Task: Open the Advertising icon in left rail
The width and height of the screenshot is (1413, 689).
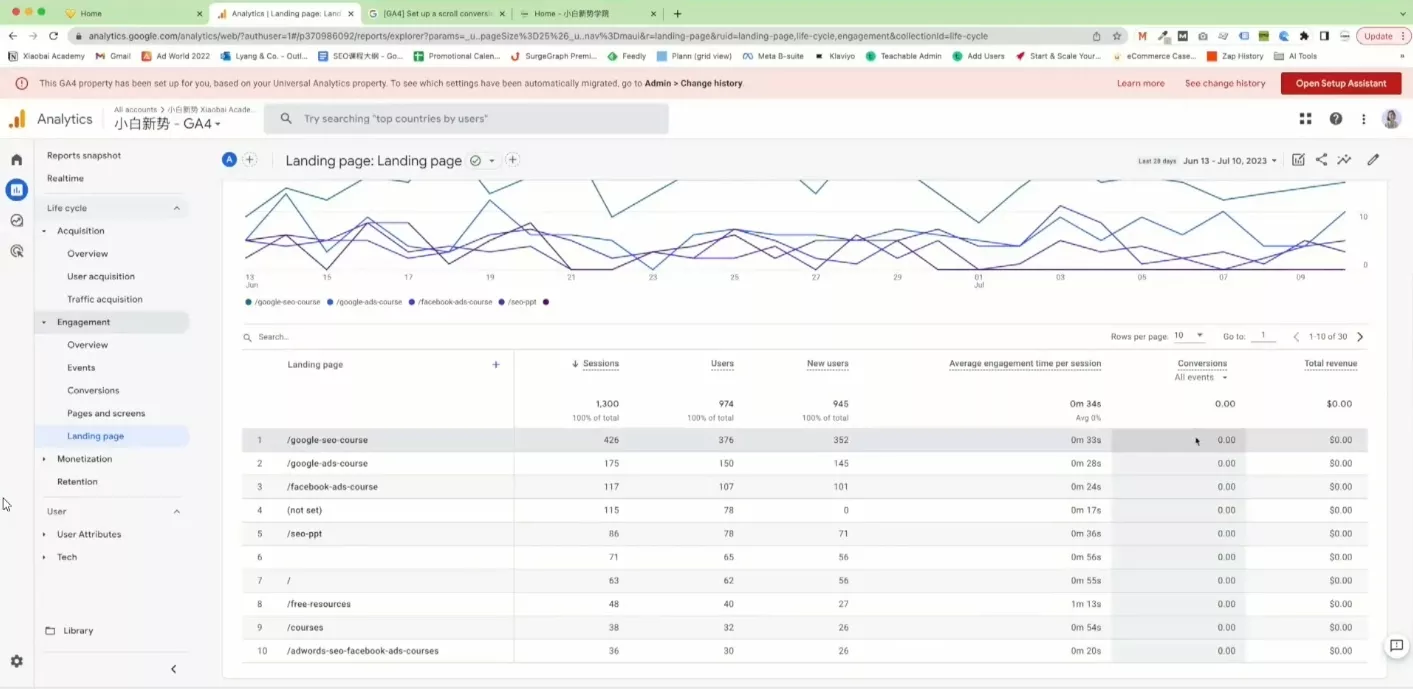Action: click(16, 252)
